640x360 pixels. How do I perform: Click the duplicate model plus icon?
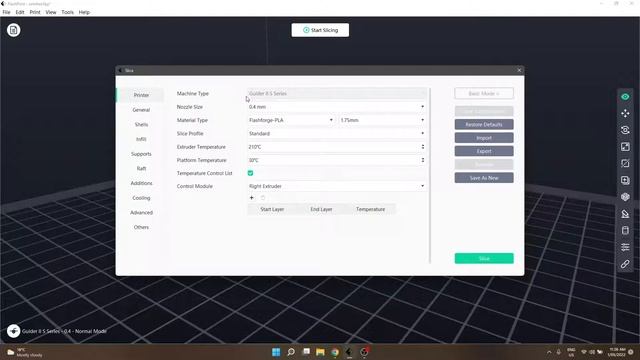pyautogui.click(x=625, y=180)
